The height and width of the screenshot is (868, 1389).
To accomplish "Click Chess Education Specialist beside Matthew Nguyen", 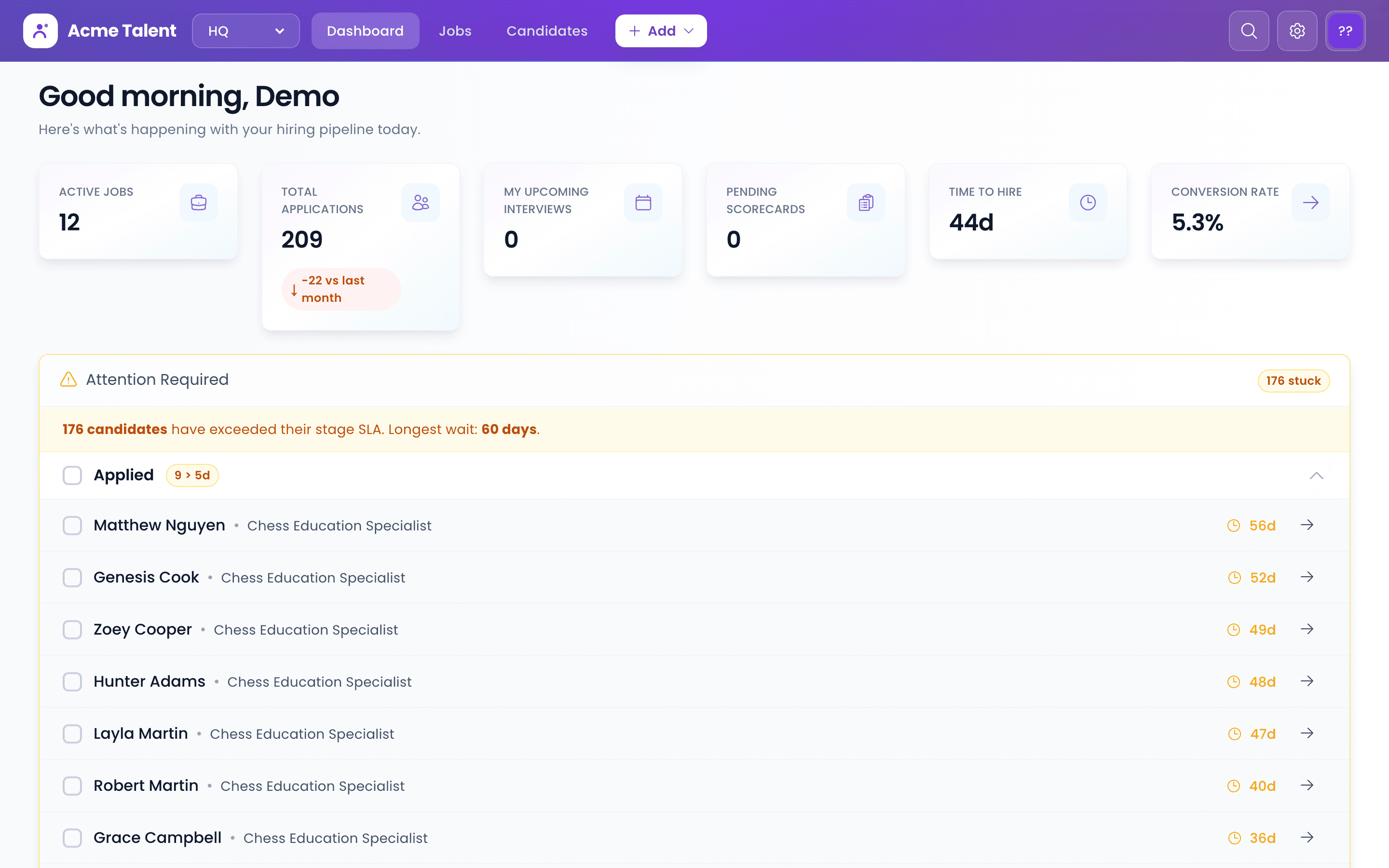I will coord(339,526).
